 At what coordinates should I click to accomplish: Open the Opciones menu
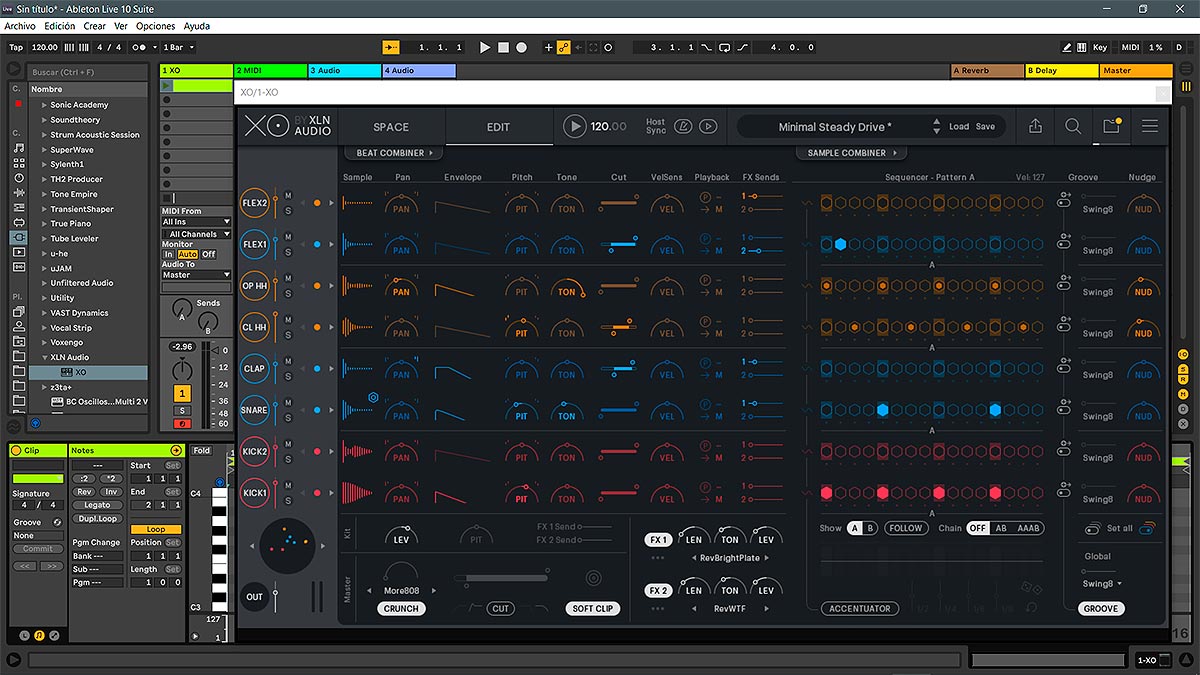[x=155, y=26]
